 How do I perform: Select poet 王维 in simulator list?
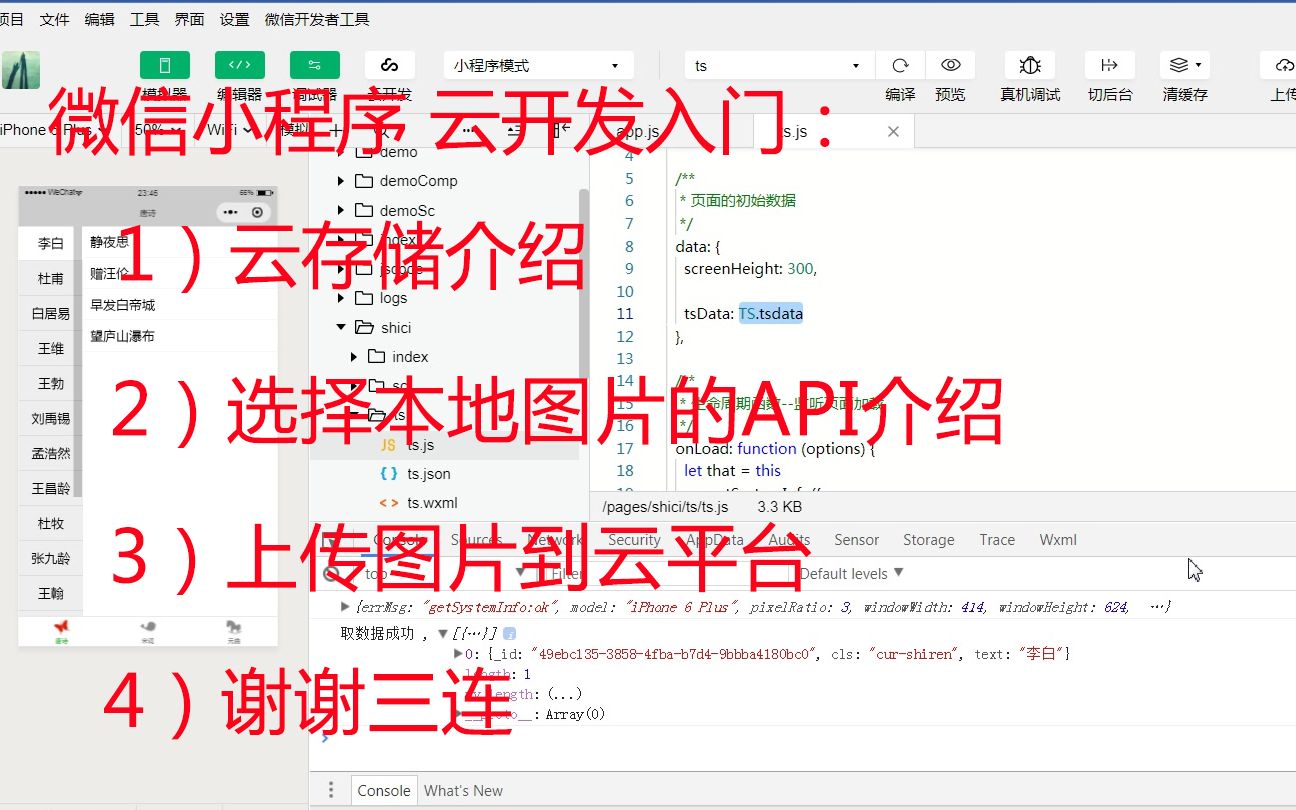pyautogui.click(x=51, y=348)
